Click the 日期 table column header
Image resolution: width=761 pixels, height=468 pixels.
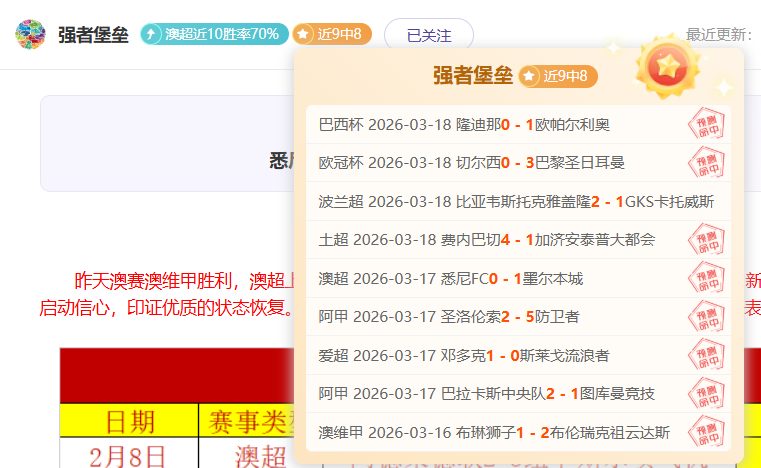[x=130, y=421]
